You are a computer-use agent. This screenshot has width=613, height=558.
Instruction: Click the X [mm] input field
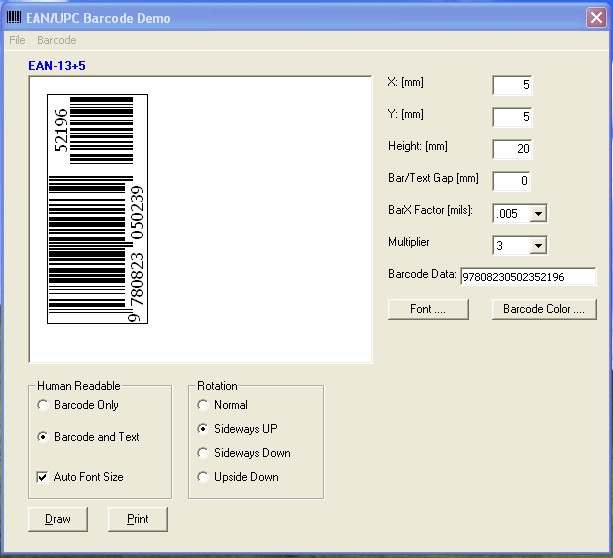click(x=512, y=85)
